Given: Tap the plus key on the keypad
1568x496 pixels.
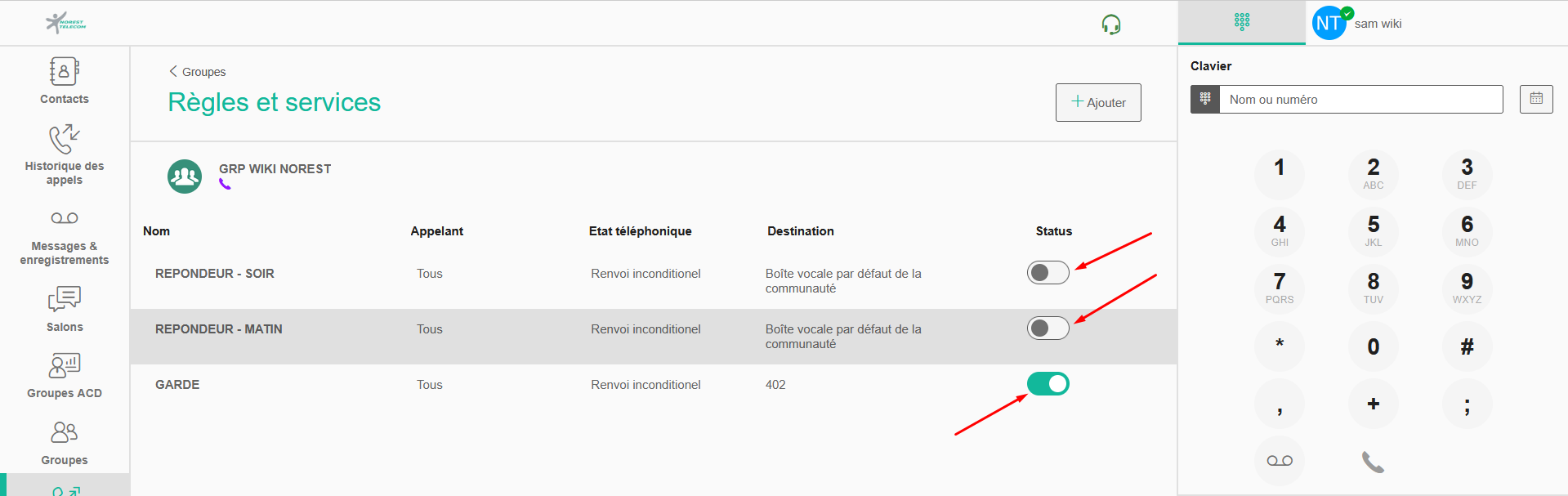Looking at the screenshot, I should (x=1374, y=404).
